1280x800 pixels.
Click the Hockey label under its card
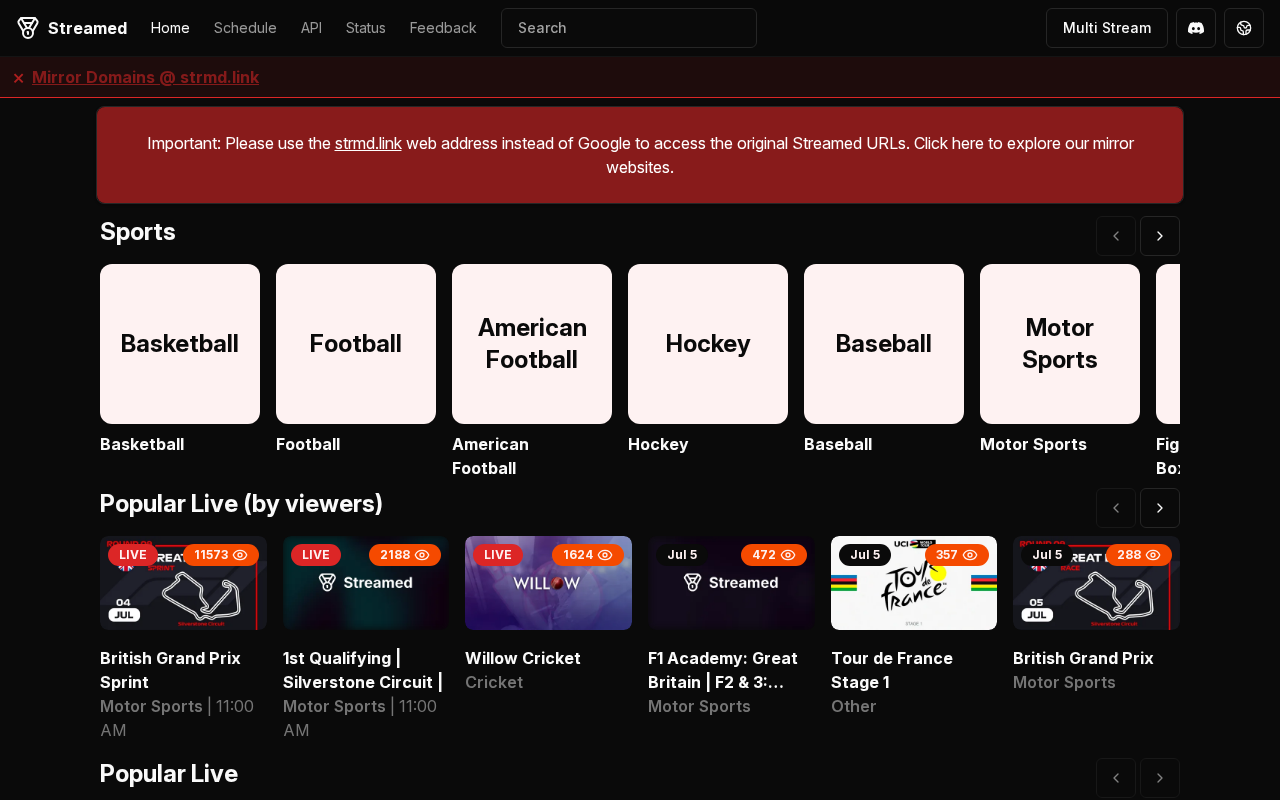click(x=658, y=444)
